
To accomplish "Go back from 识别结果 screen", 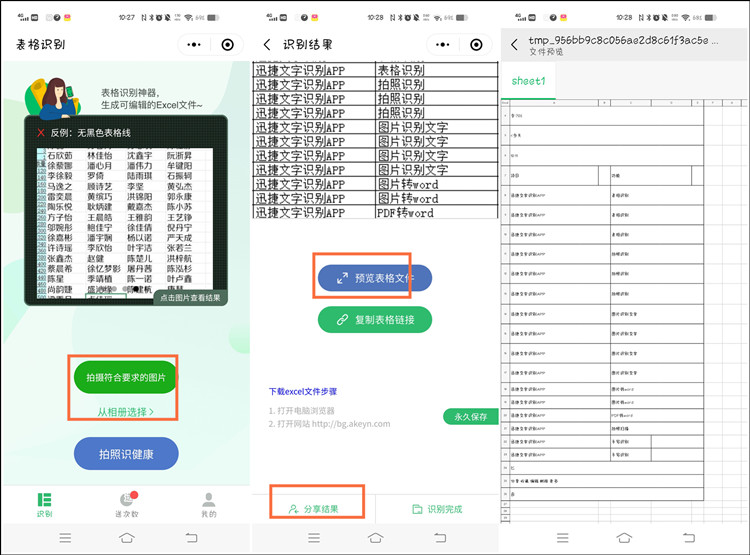I will click(x=267, y=44).
